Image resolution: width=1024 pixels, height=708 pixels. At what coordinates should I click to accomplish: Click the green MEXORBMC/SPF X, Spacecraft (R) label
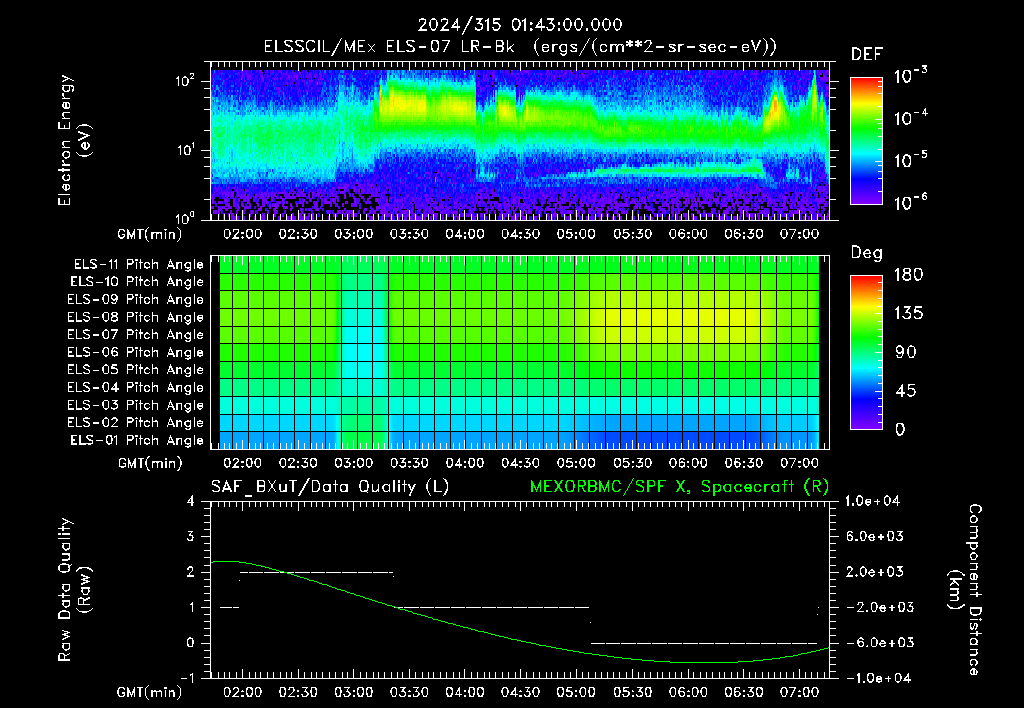[679, 487]
